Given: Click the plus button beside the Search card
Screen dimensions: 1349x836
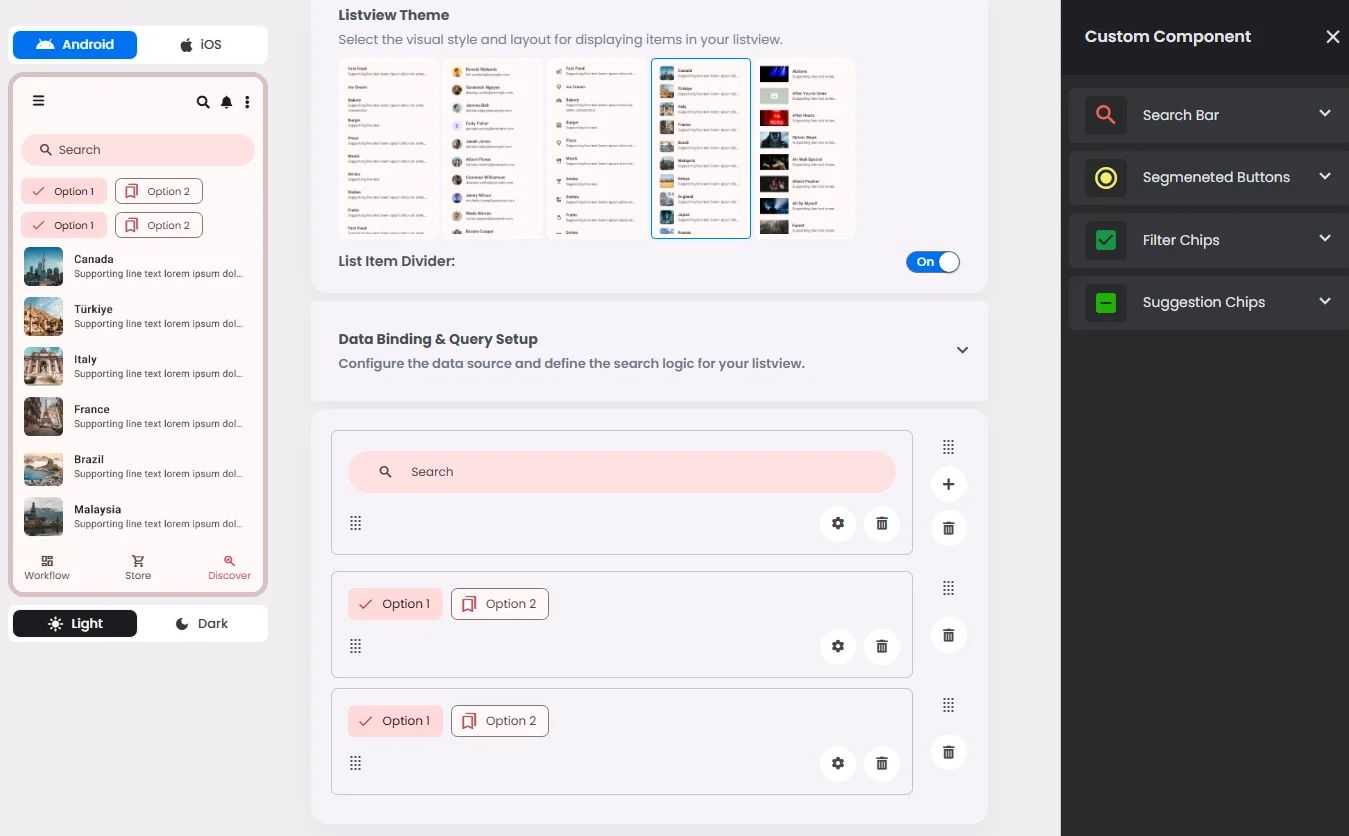Looking at the screenshot, I should [949, 485].
